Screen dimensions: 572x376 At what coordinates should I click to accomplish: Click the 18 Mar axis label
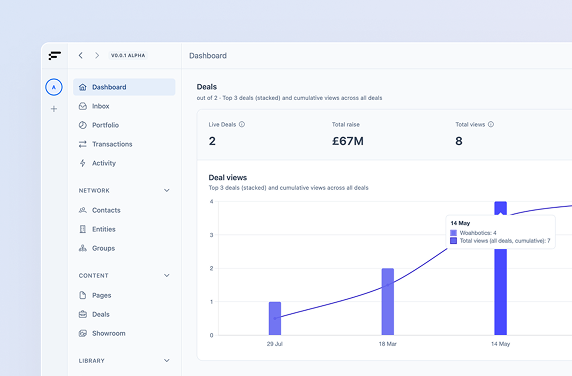[387, 344]
